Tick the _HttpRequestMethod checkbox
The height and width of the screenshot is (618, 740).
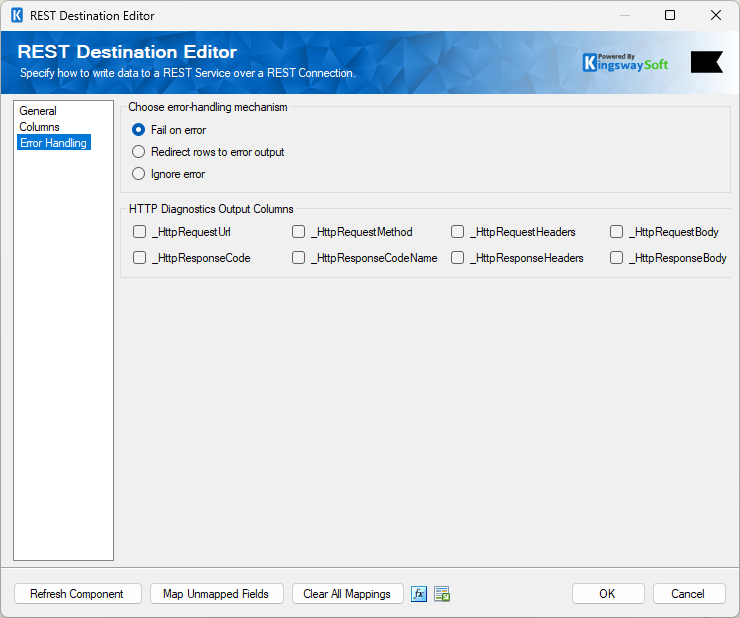tap(299, 232)
